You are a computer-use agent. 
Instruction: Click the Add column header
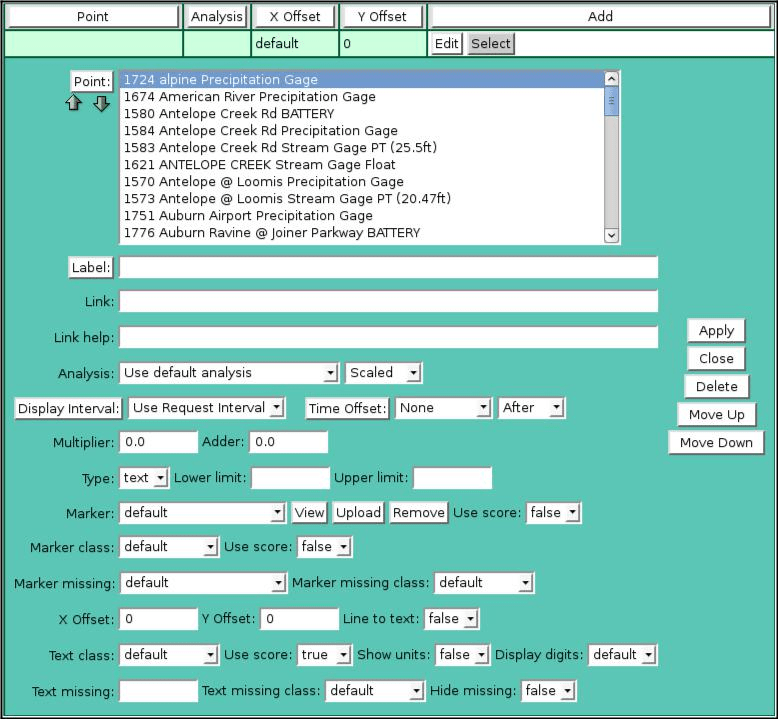pyautogui.click(x=600, y=16)
